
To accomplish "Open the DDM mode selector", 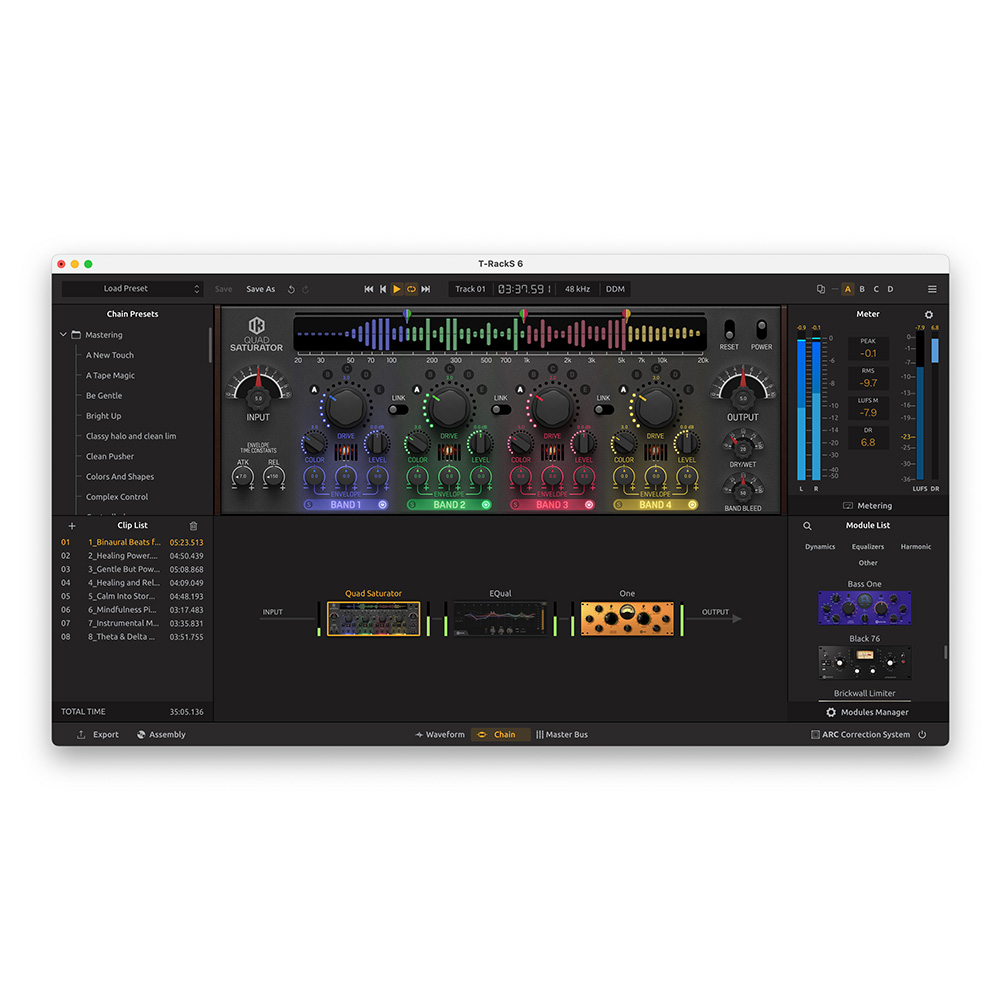I will click(x=615, y=289).
